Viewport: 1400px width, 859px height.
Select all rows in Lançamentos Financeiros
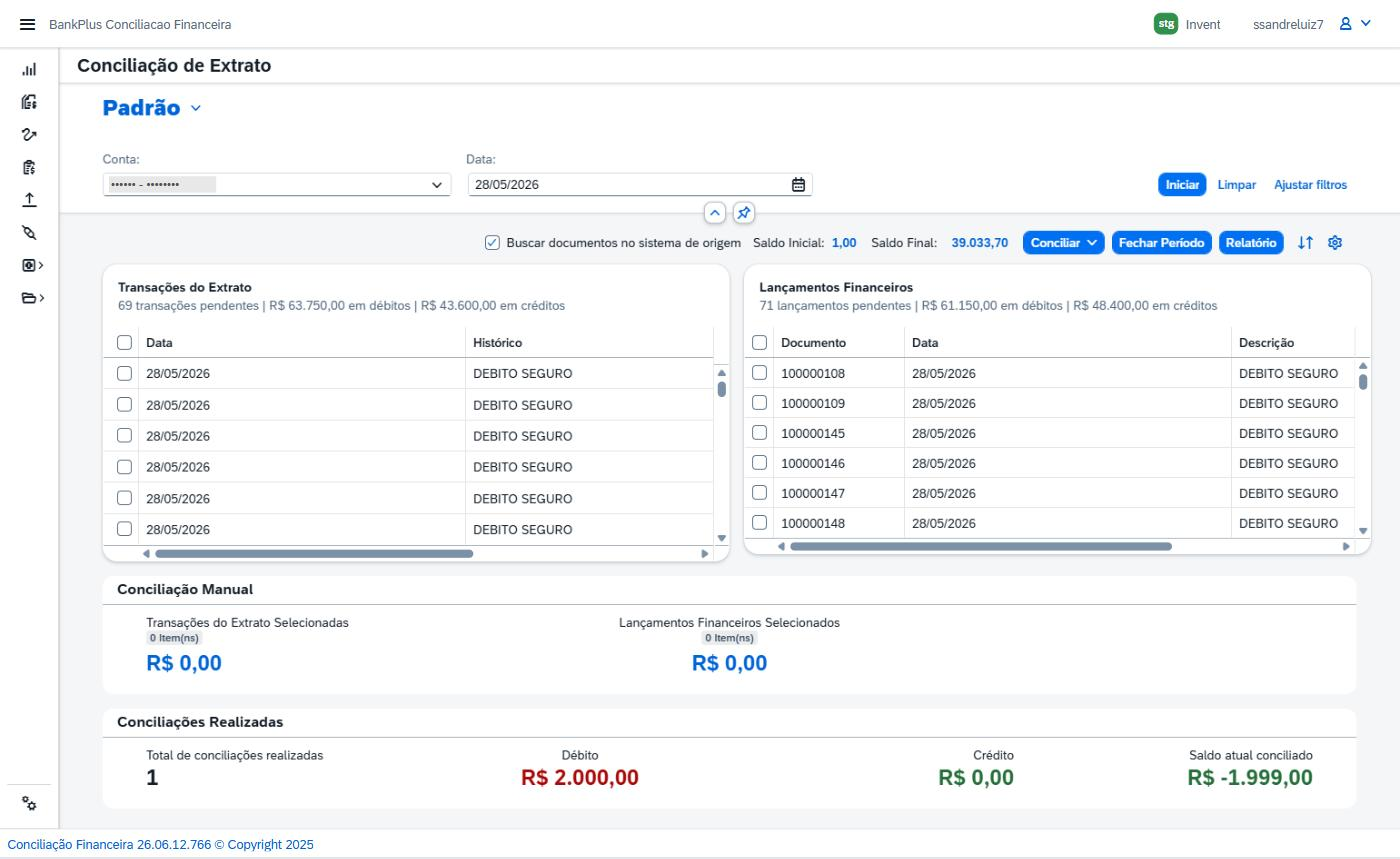(x=759, y=343)
